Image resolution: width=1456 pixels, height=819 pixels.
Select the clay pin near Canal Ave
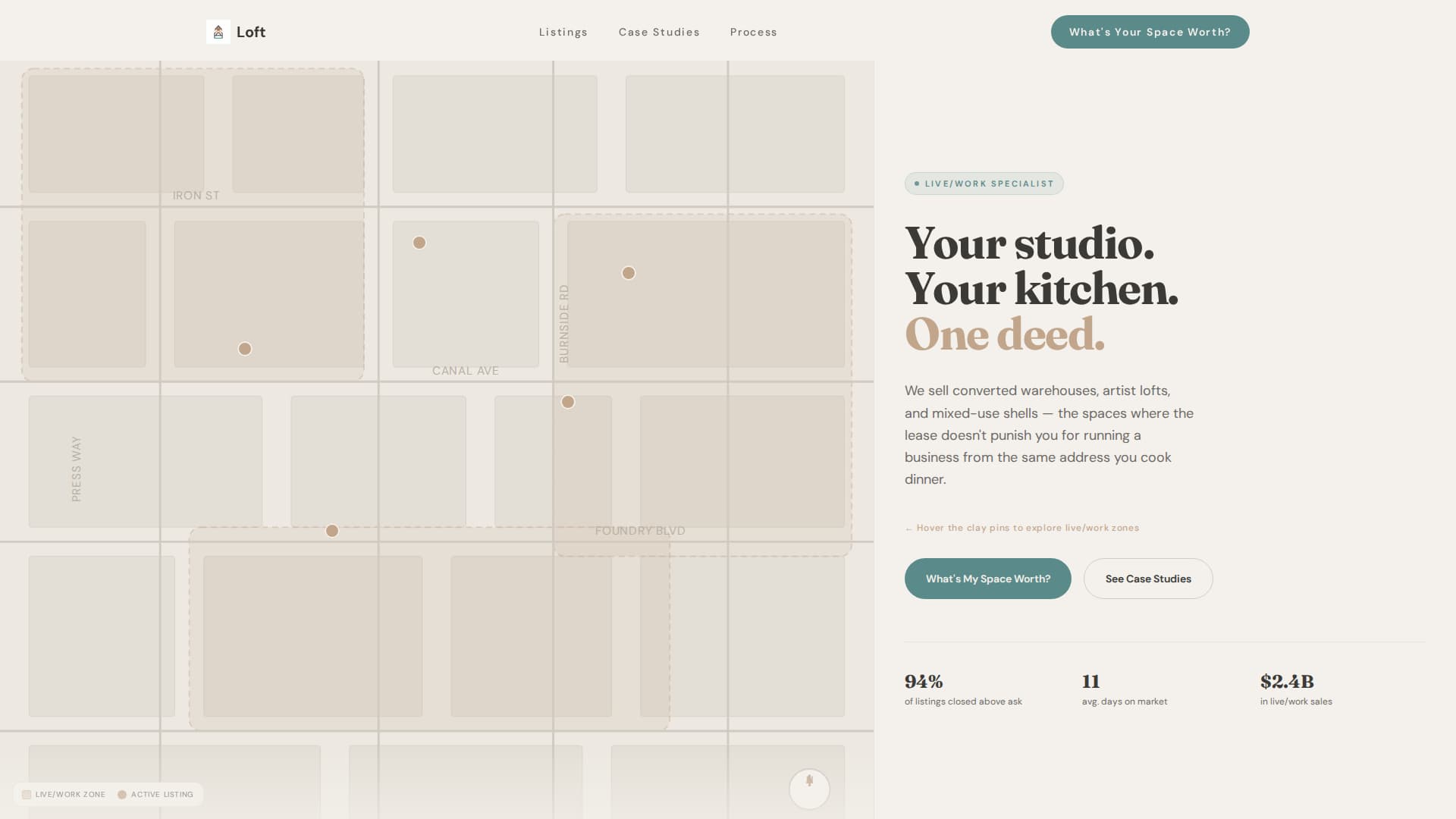pyautogui.click(x=419, y=243)
